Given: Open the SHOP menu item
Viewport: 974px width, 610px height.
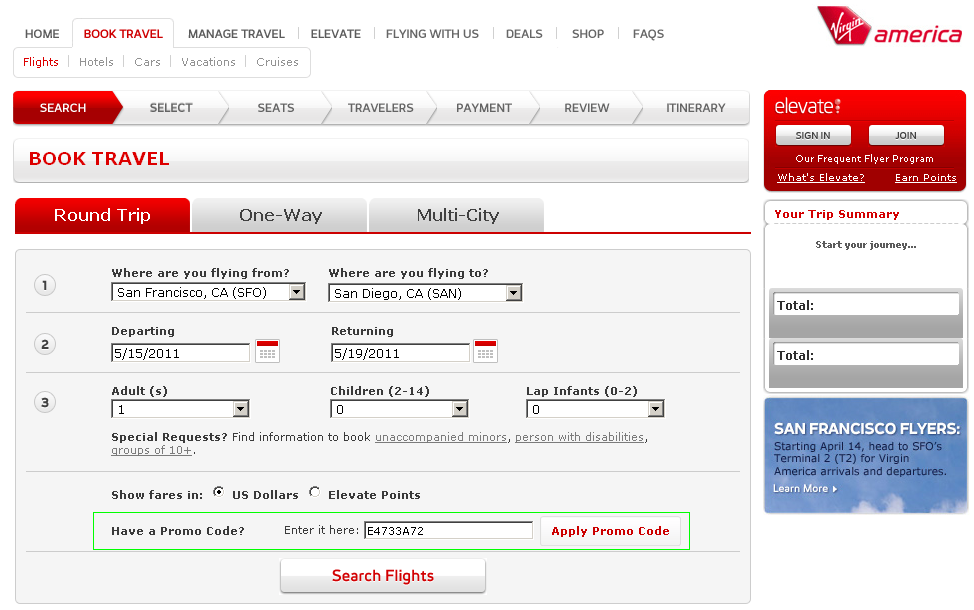Looking at the screenshot, I should (588, 34).
